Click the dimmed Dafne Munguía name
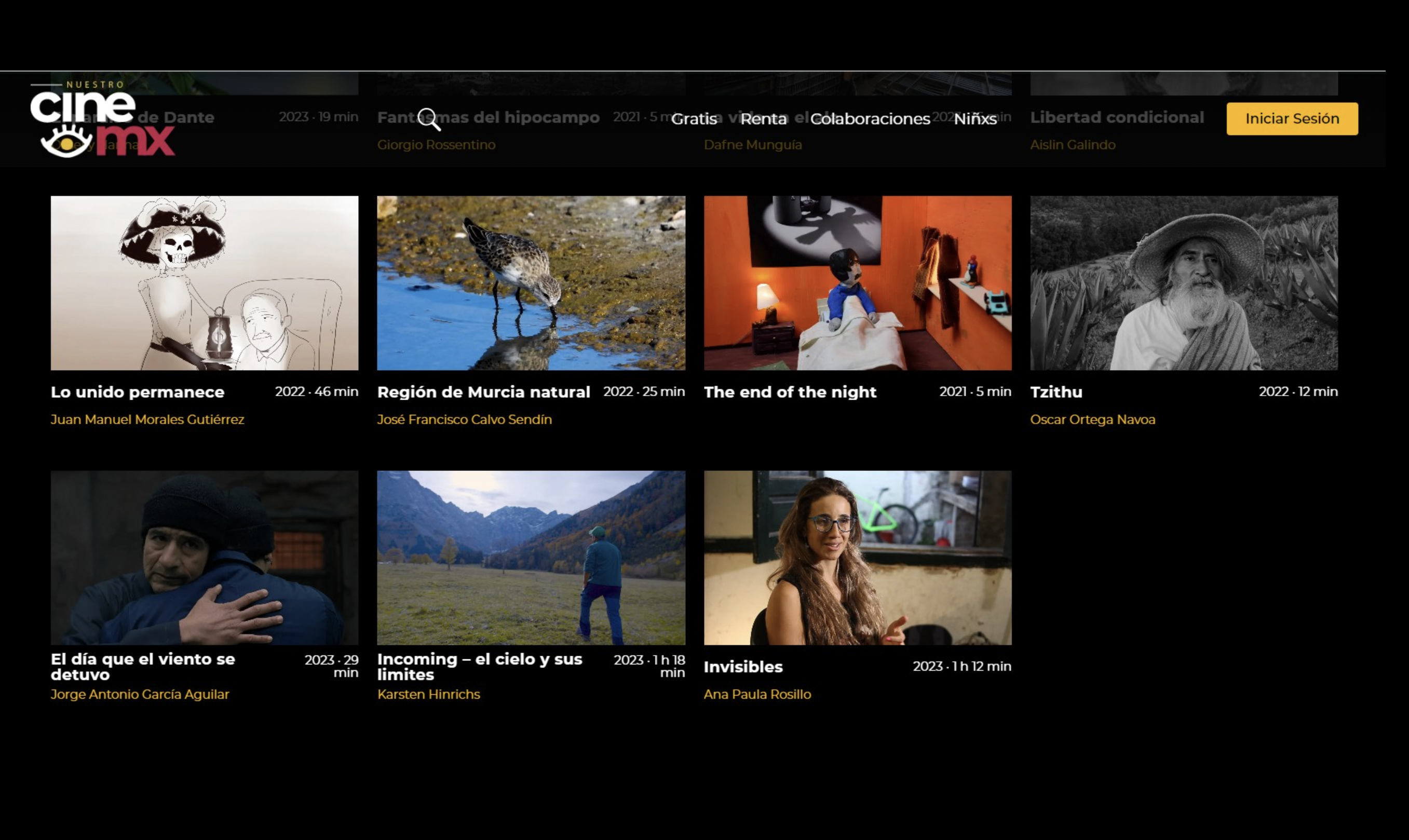The image size is (1409, 840). 753,145
